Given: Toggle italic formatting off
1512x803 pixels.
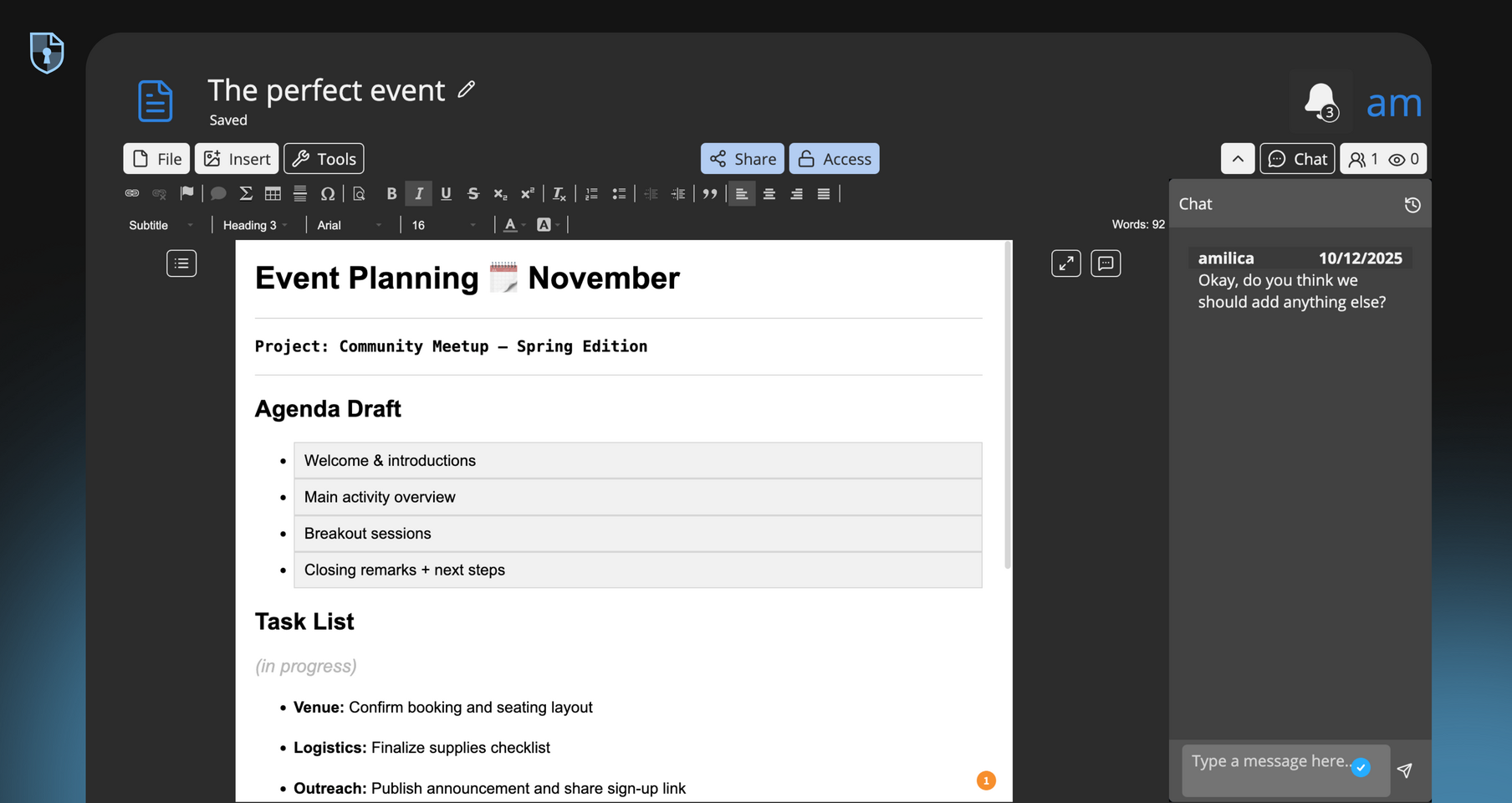Looking at the screenshot, I should 419,194.
